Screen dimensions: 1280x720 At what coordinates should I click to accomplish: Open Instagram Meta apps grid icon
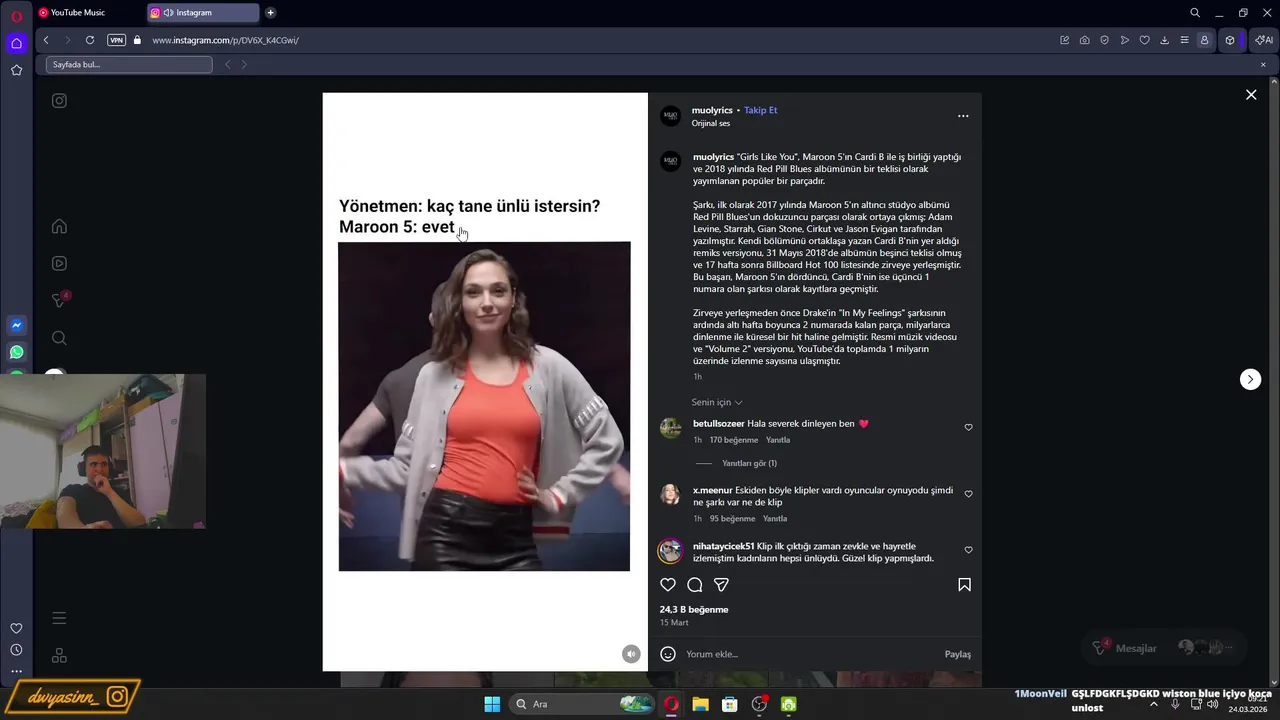[59, 656]
